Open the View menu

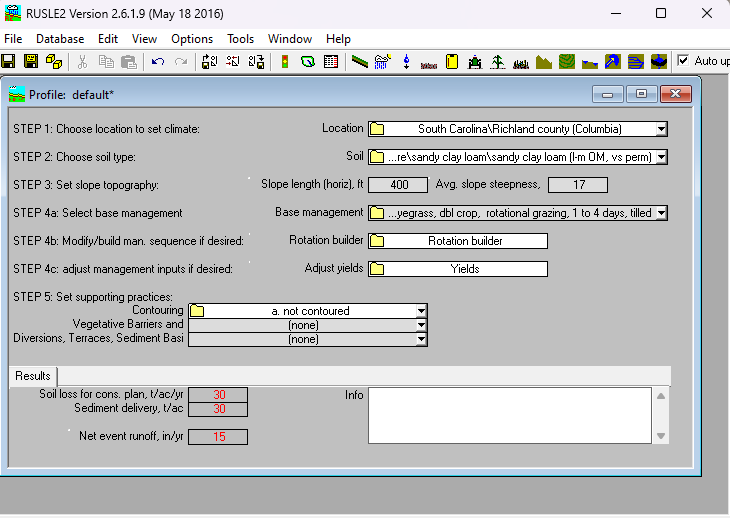(x=144, y=39)
